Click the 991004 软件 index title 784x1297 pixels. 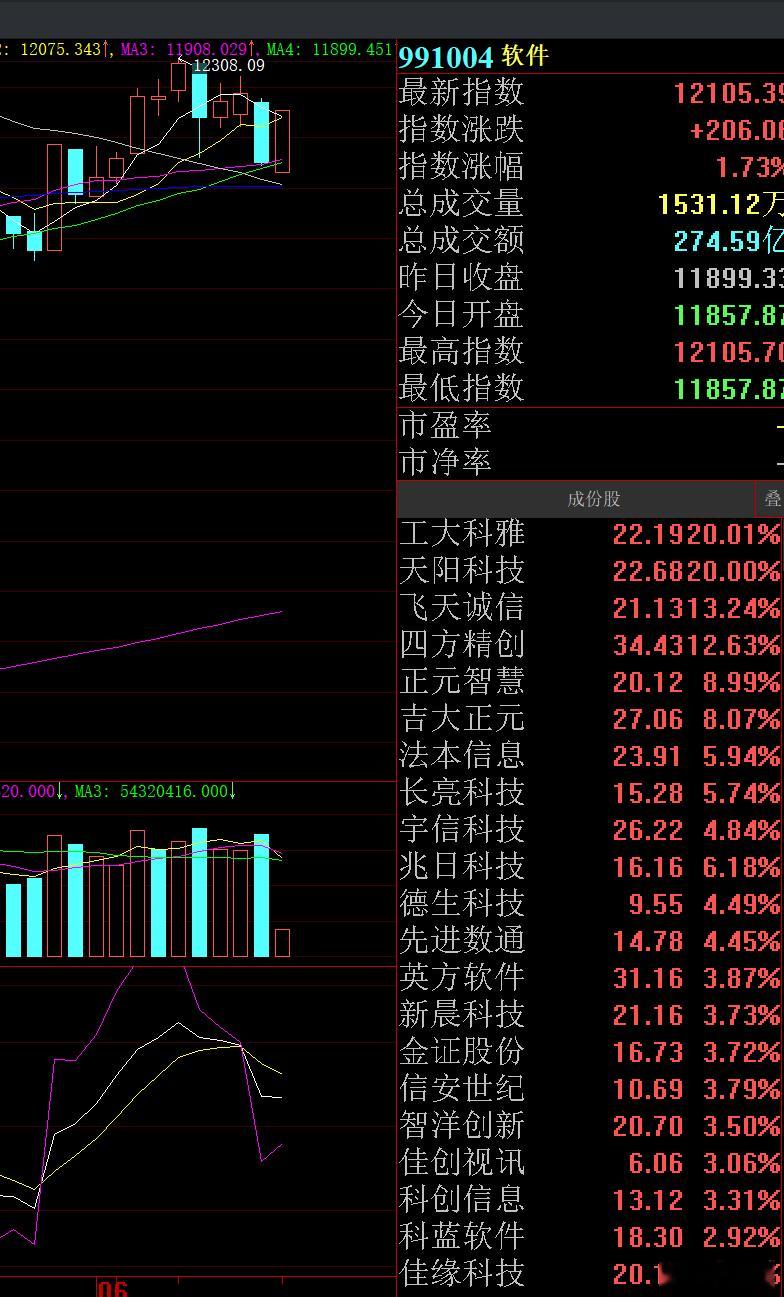[474, 56]
